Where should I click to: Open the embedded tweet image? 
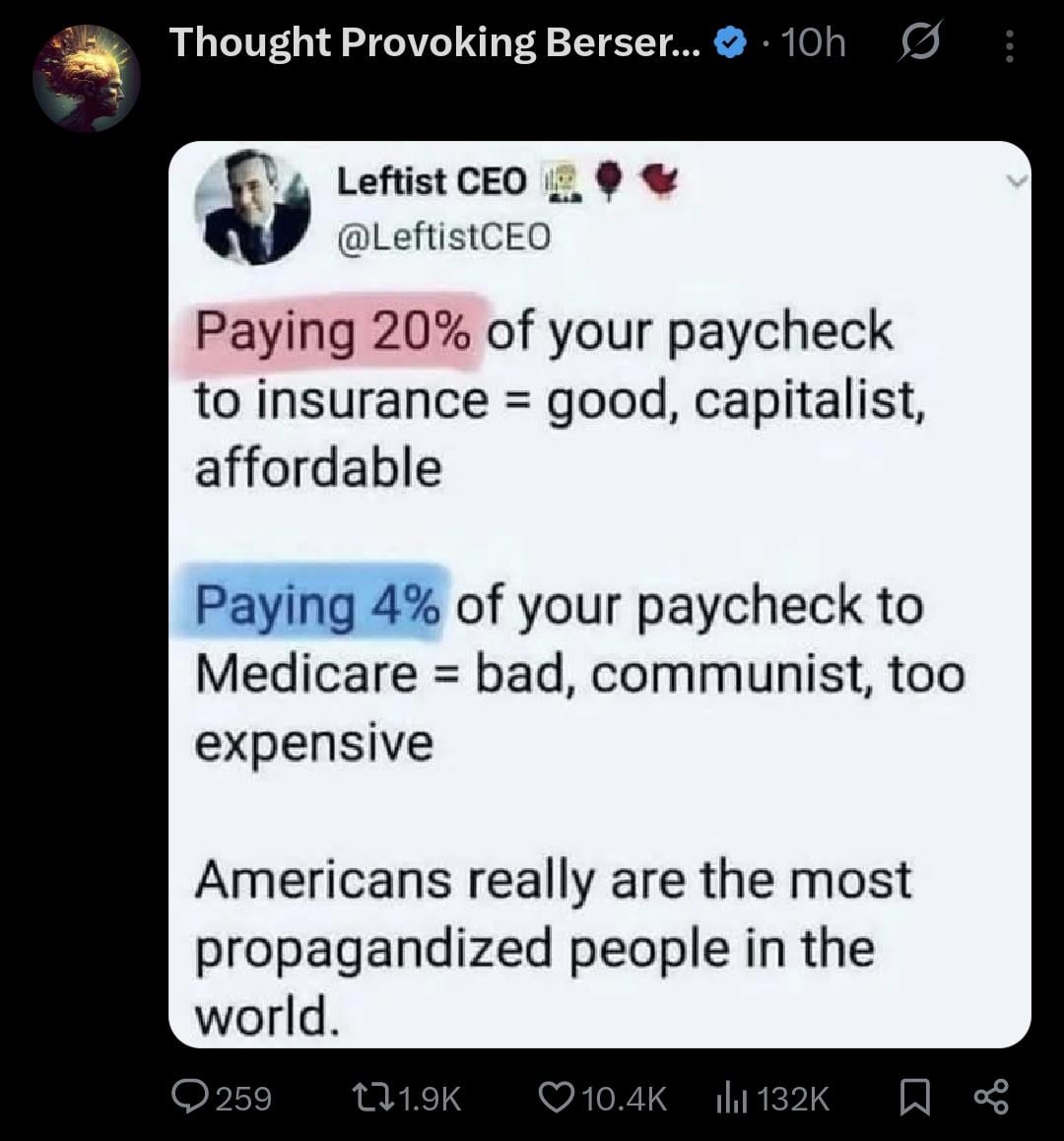click(x=600, y=594)
